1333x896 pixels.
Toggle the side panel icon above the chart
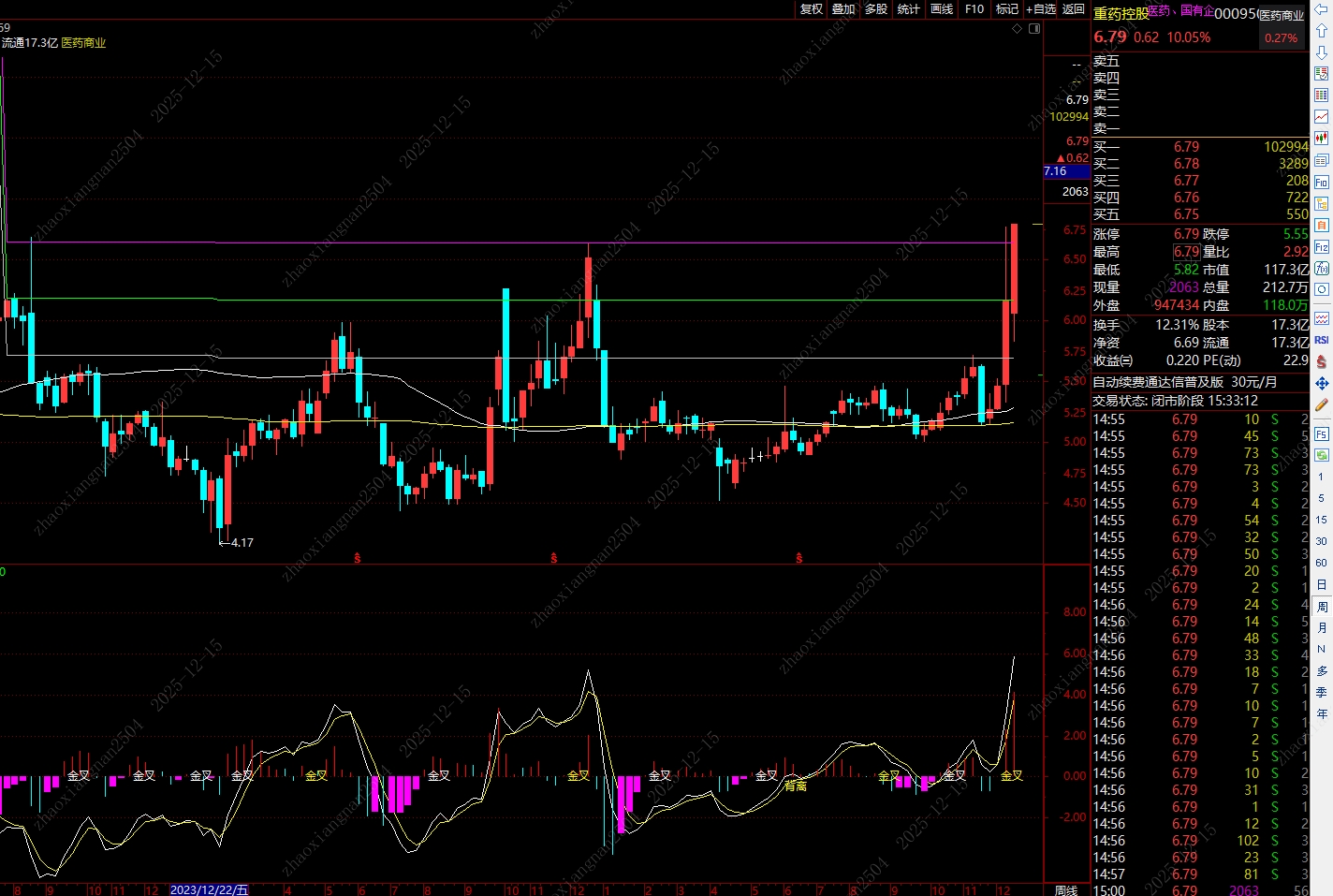coord(1034,28)
